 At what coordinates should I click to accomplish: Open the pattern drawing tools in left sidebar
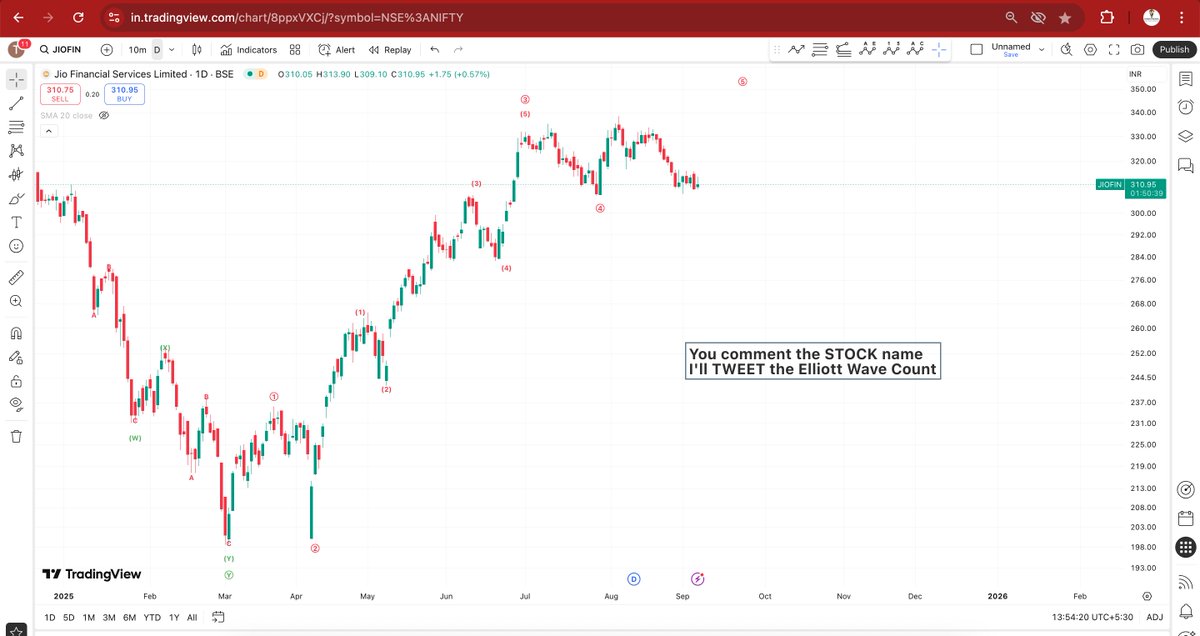(x=16, y=150)
